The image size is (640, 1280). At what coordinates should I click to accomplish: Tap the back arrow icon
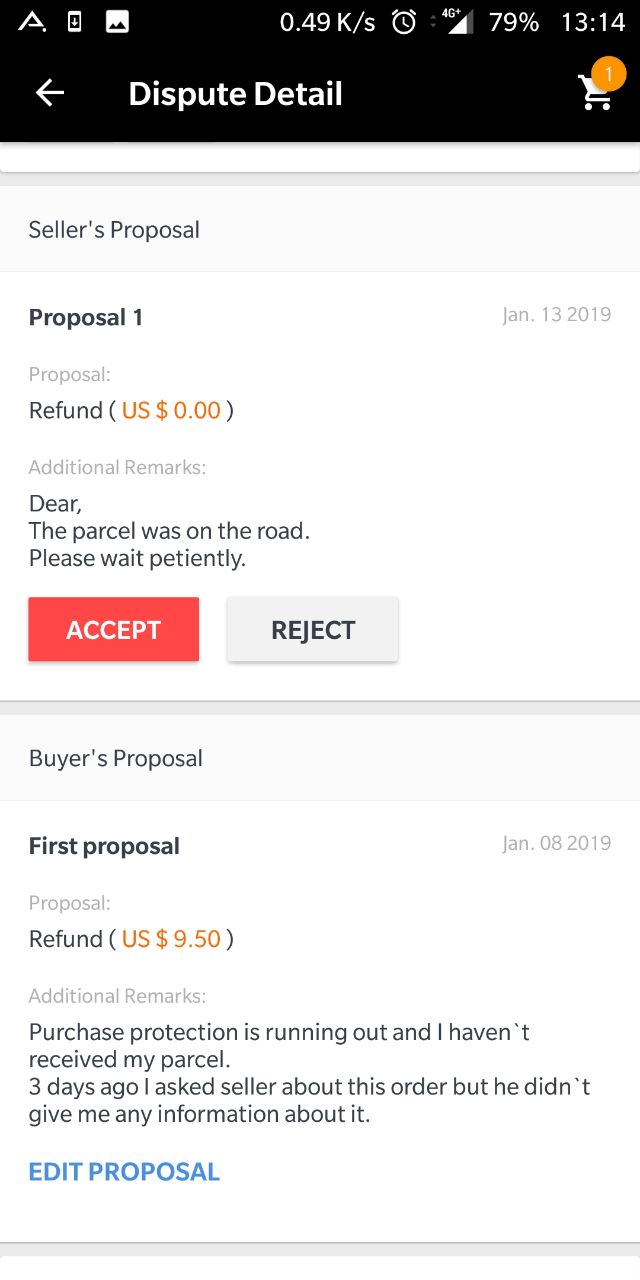[50, 93]
